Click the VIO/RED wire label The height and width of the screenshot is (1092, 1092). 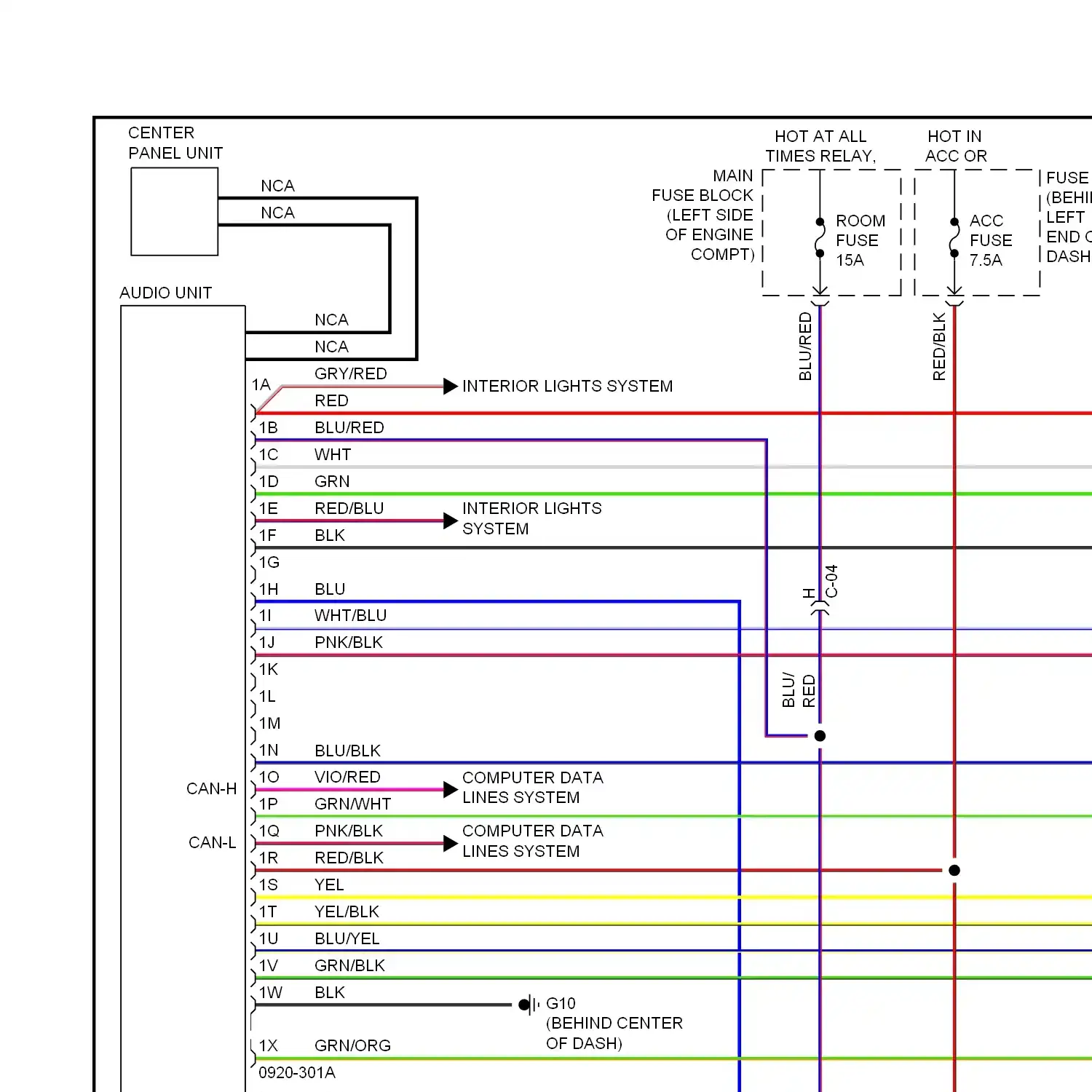coord(348,777)
